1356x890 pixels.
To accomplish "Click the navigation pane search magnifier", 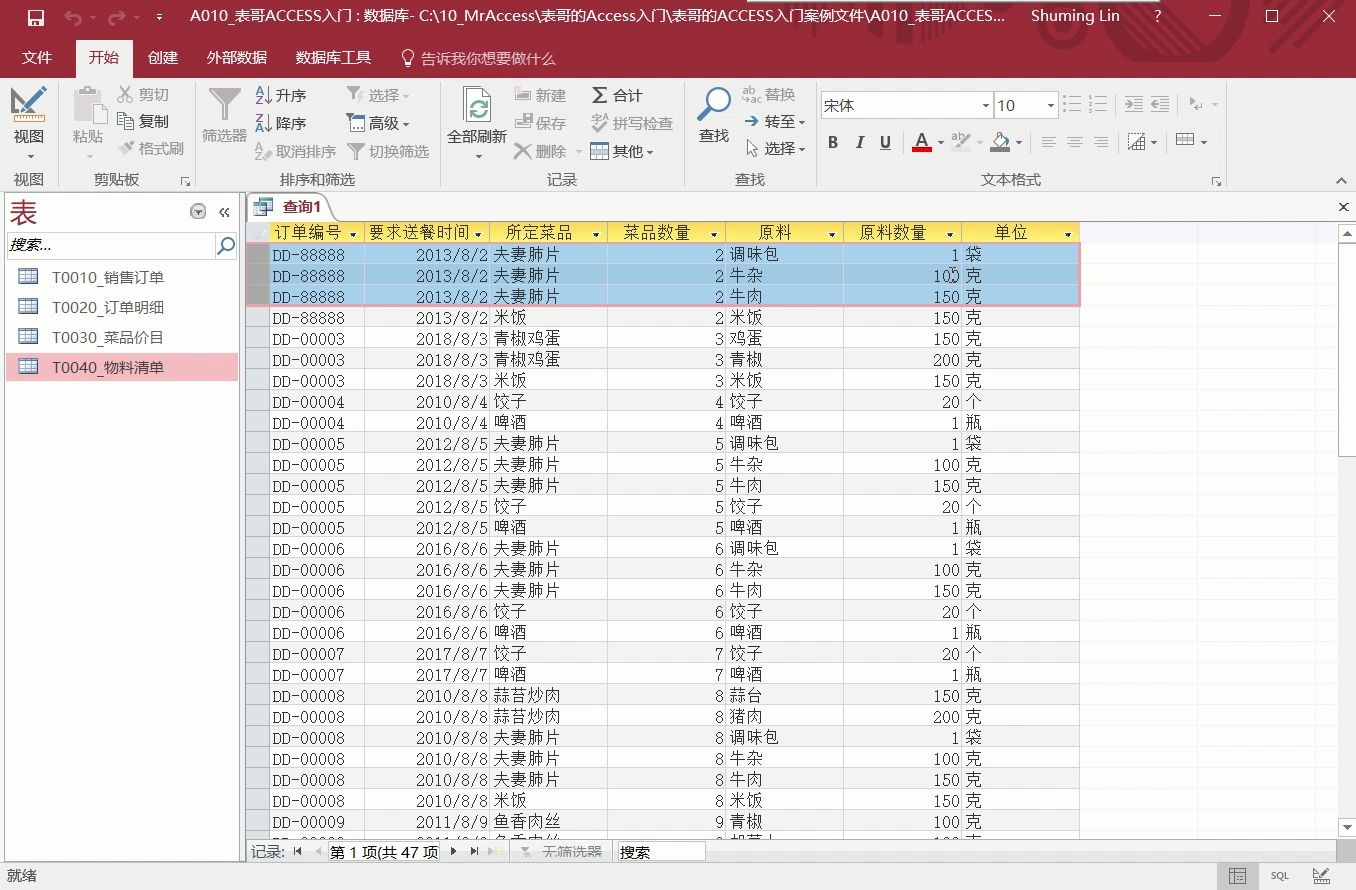I will (226, 245).
